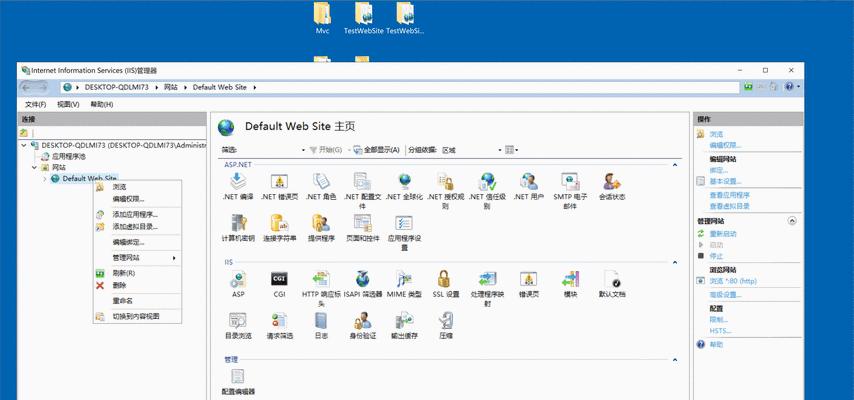Choose 切换到内容视图 in context menu

pyautogui.click(x=137, y=316)
